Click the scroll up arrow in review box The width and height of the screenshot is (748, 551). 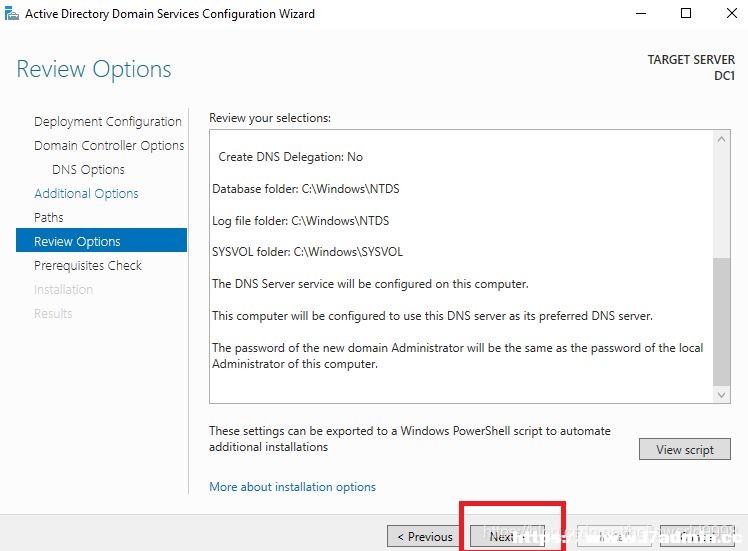click(x=721, y=139)
